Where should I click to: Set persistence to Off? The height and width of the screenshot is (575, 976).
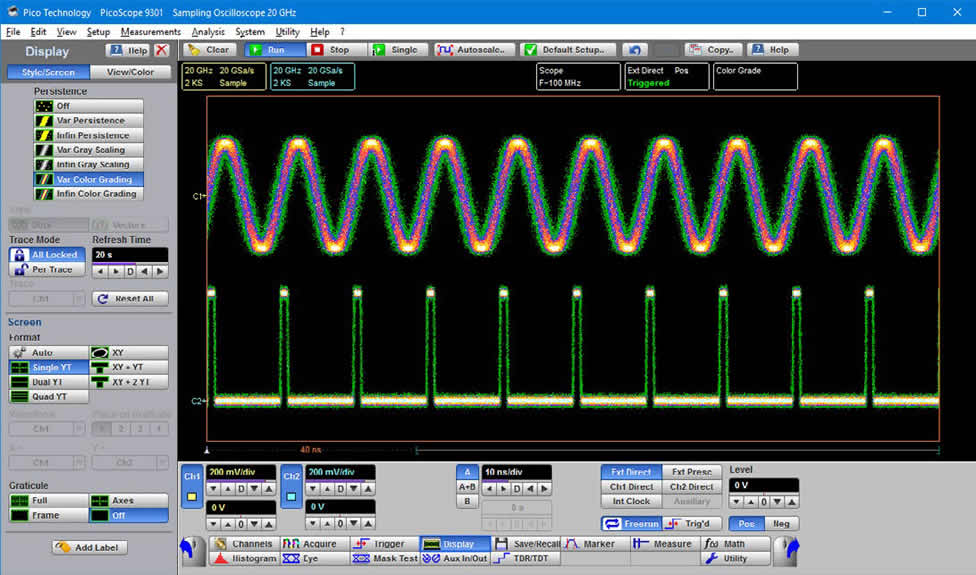(88, 106)
